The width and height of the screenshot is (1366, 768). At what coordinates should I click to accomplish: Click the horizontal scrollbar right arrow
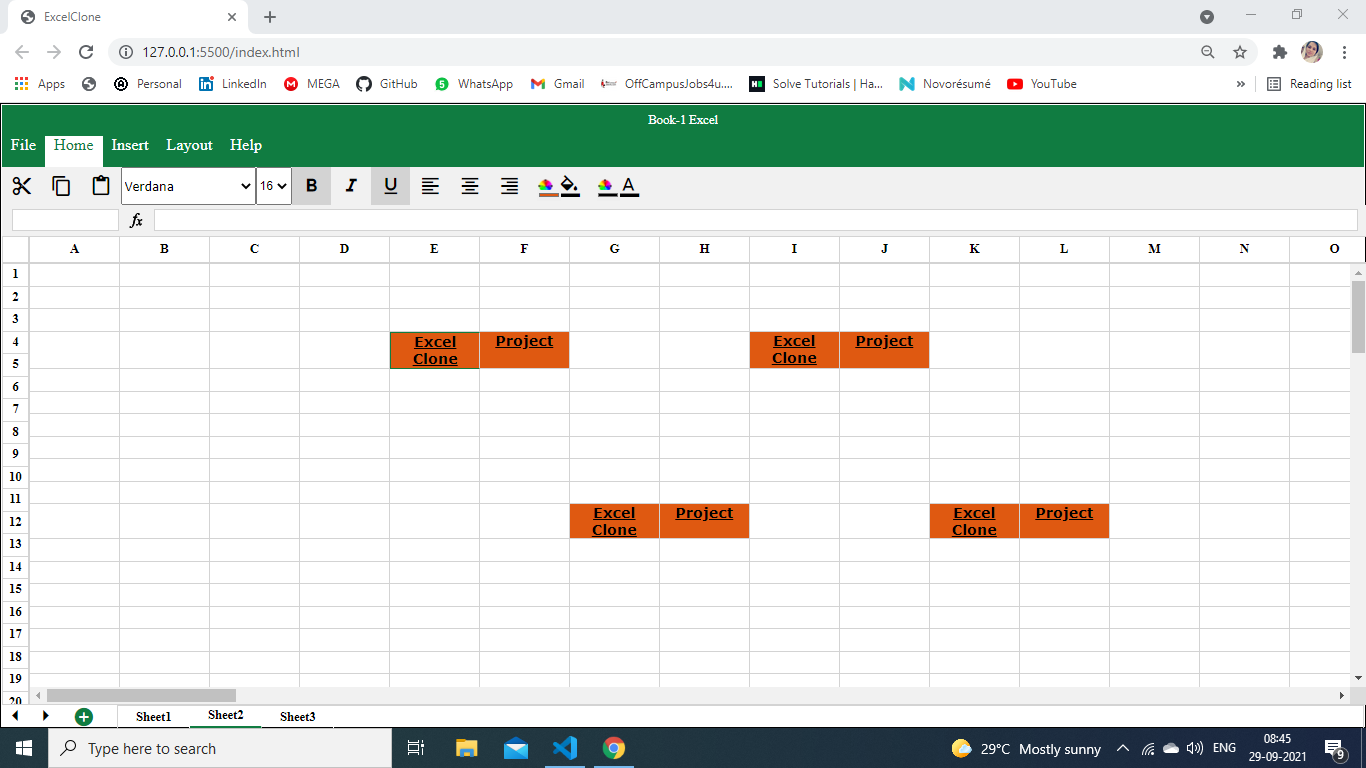(1342, 695)
